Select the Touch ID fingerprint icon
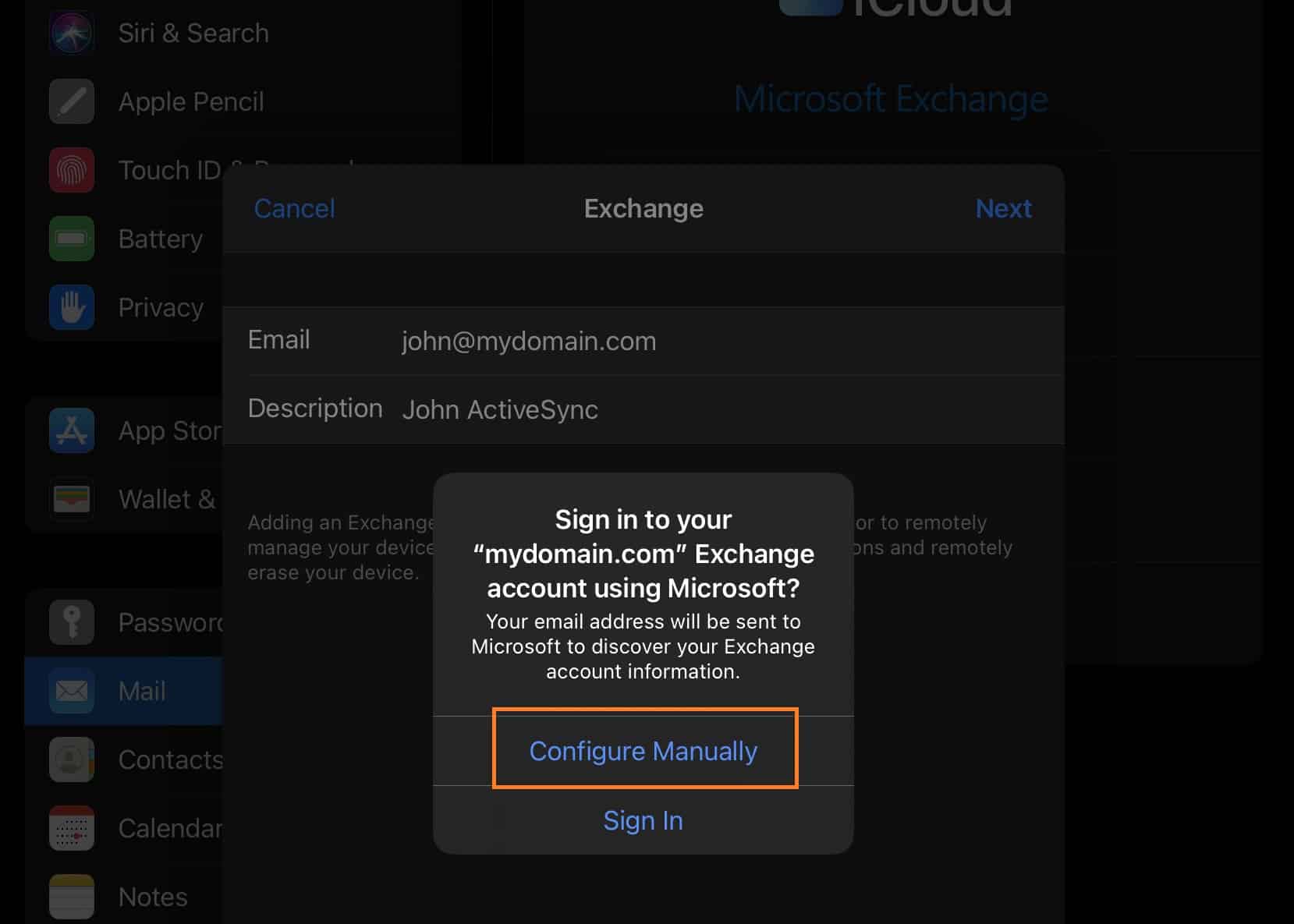The width and height of the screenshot is (1294, 924). [72, 170]
